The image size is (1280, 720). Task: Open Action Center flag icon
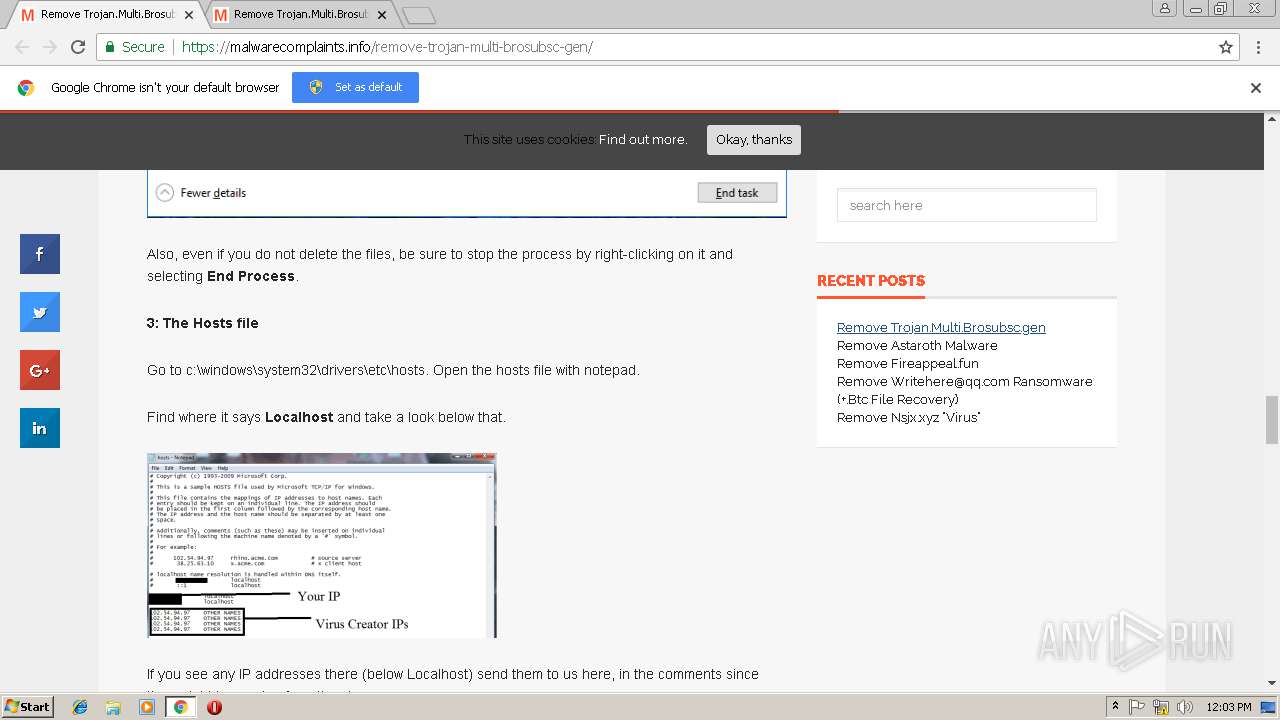(1137, 707)
